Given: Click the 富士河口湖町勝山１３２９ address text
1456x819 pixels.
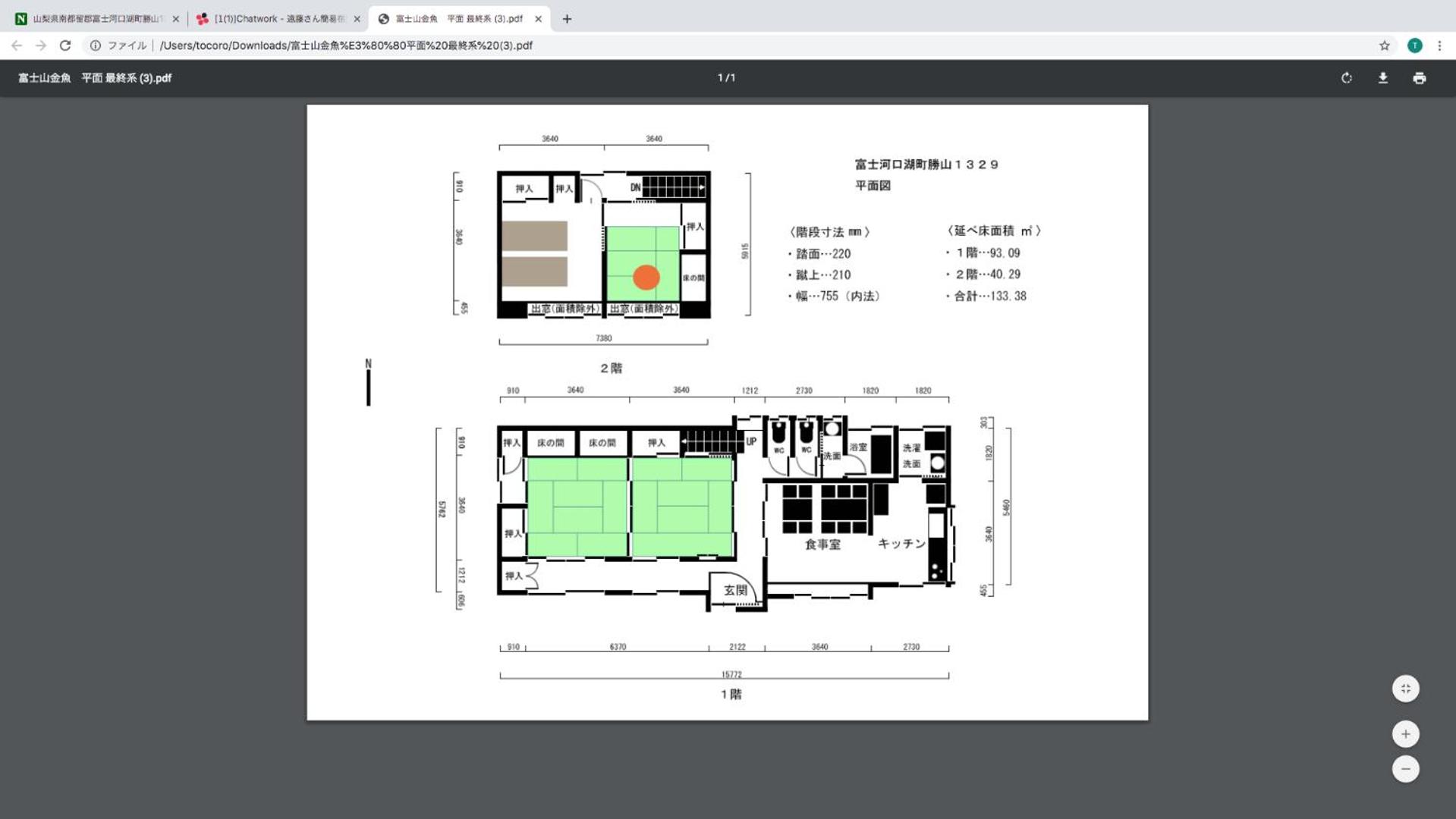Looking at the screenshot, I should (926, 165).
